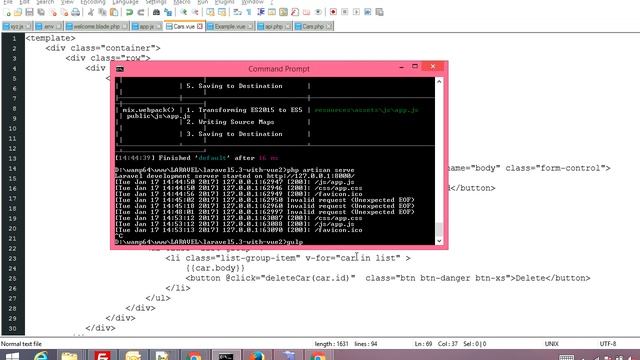Switch to the app.js tab
Image resolution: width=640 pixels, height=360 pixels.
147,27
